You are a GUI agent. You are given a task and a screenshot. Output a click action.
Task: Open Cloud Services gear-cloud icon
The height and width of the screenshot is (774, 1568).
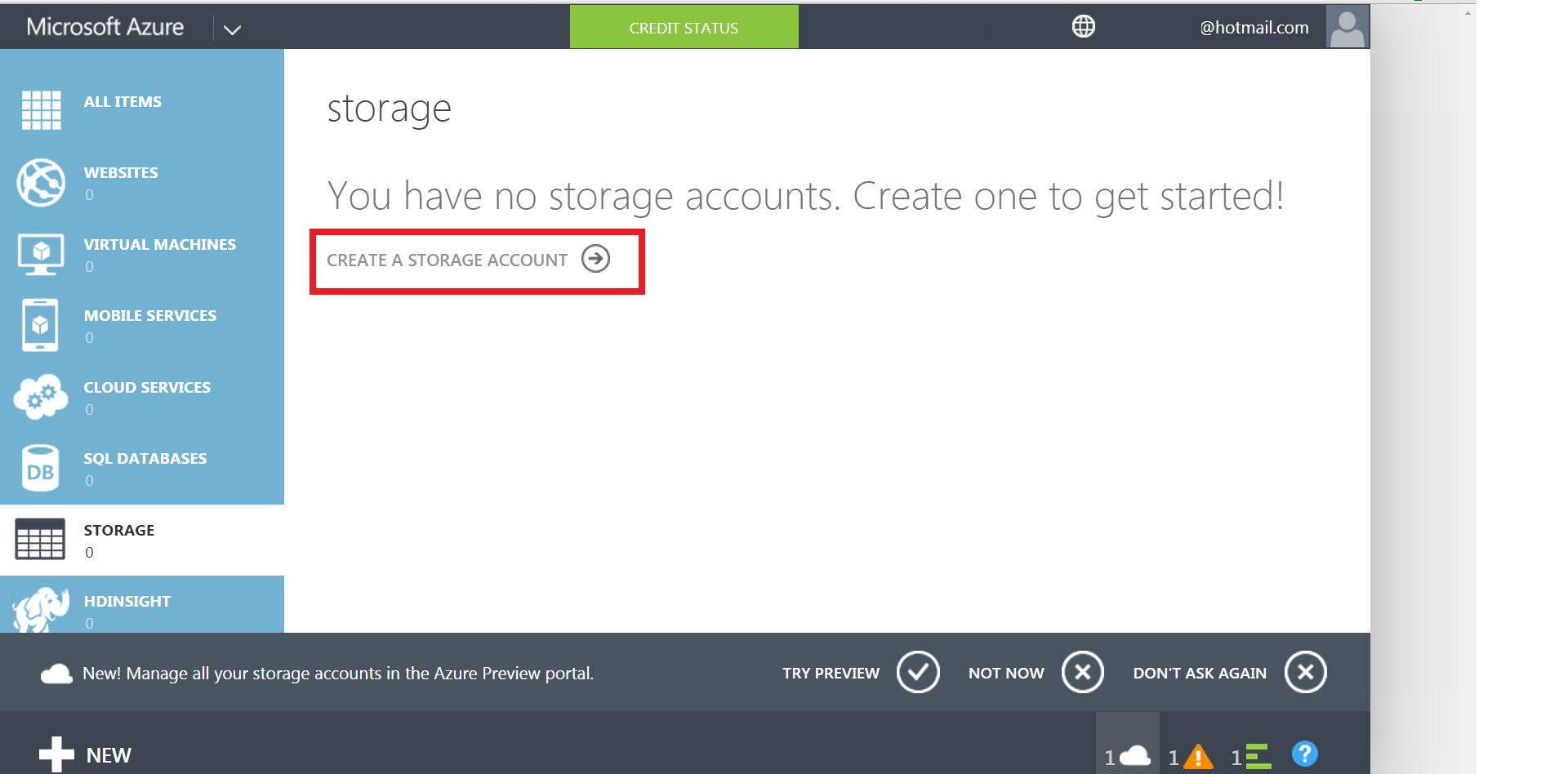[41, 397]
